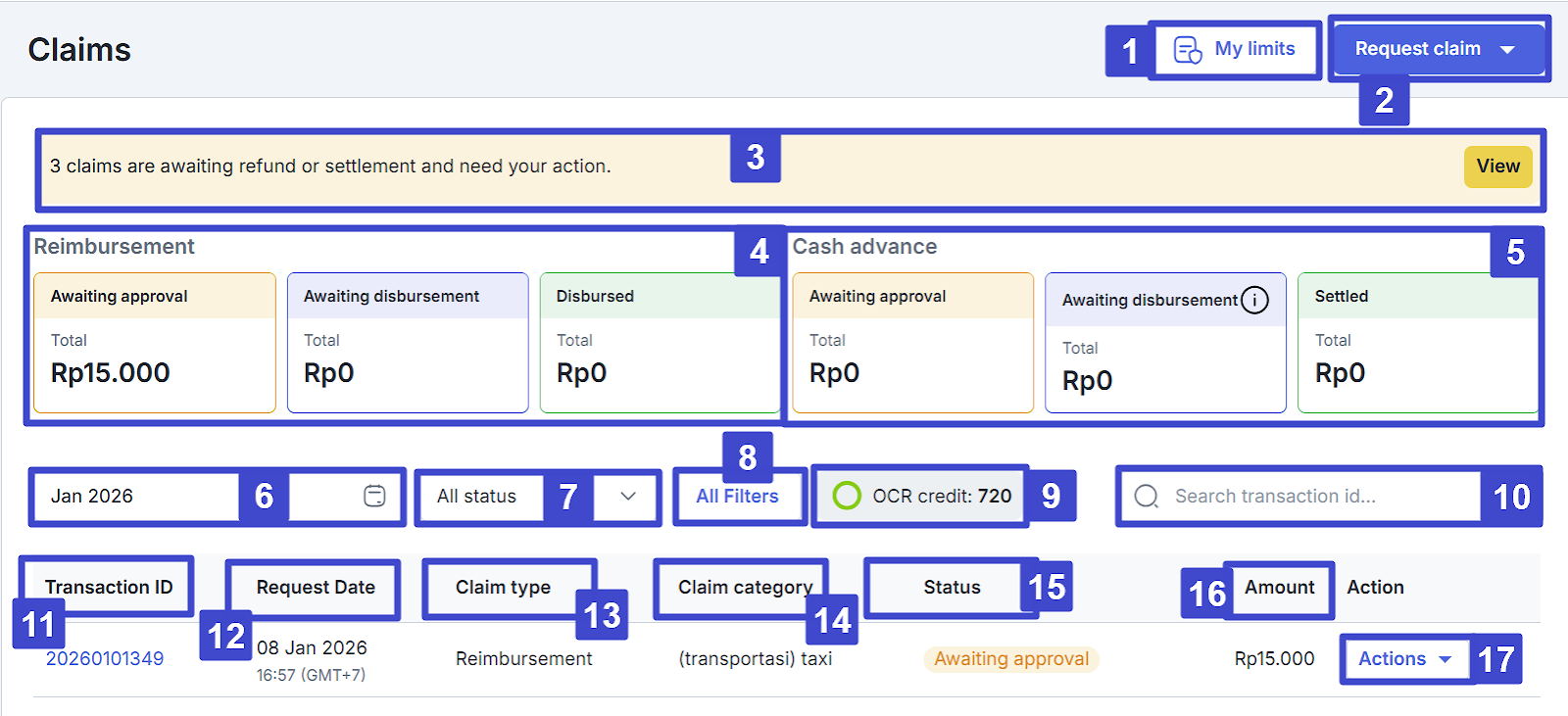Click View on the pending claims banner
The height and width of the screenshot is (716, 1568).
pyautogui.click(x=1497, y=167)
